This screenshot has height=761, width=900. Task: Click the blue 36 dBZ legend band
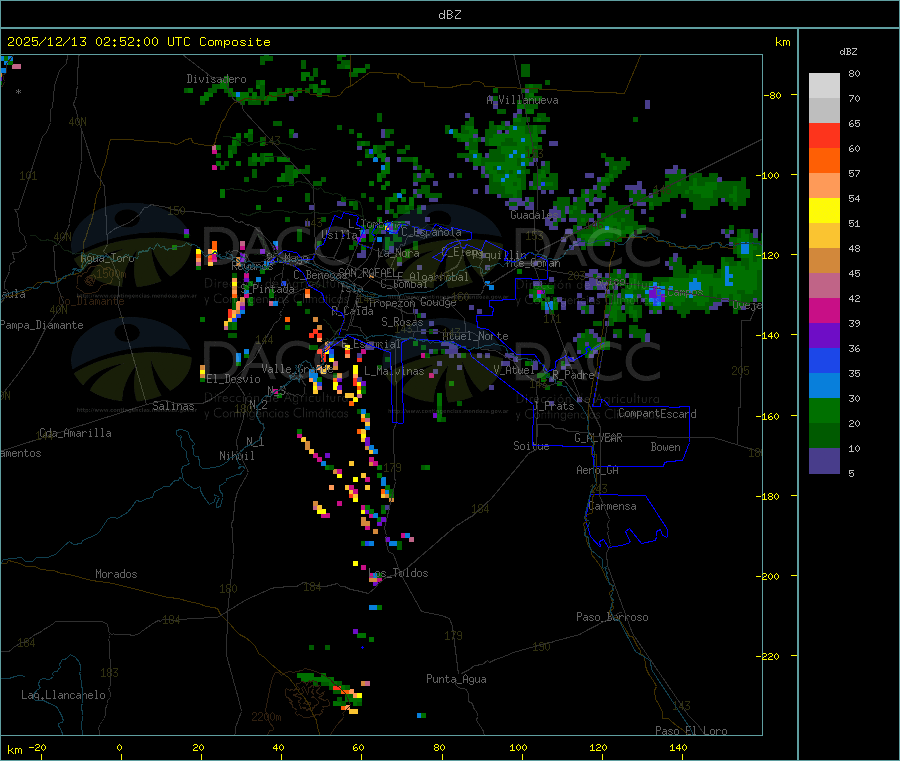coord(824,360)
